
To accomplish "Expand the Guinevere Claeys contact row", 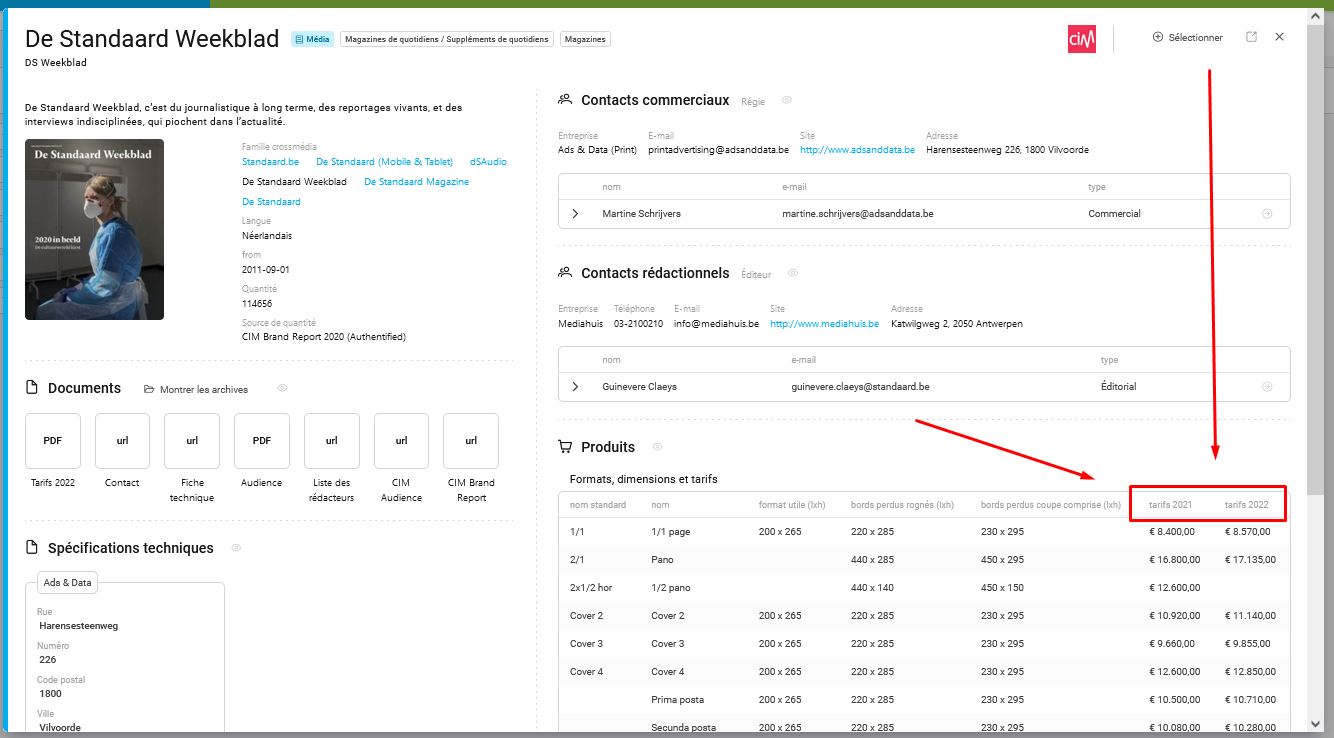I will (575, 387).
